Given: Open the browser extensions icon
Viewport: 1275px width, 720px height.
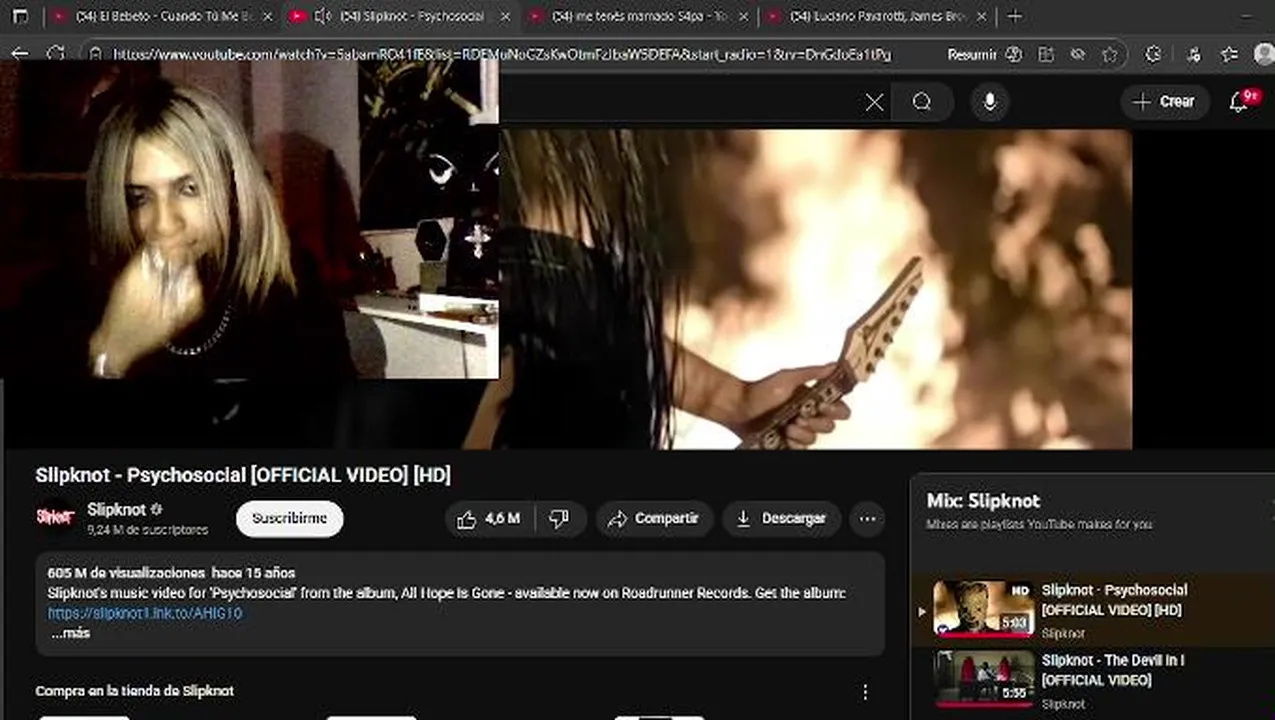Looking at the screenshot, I should (x=1153, y=55).
